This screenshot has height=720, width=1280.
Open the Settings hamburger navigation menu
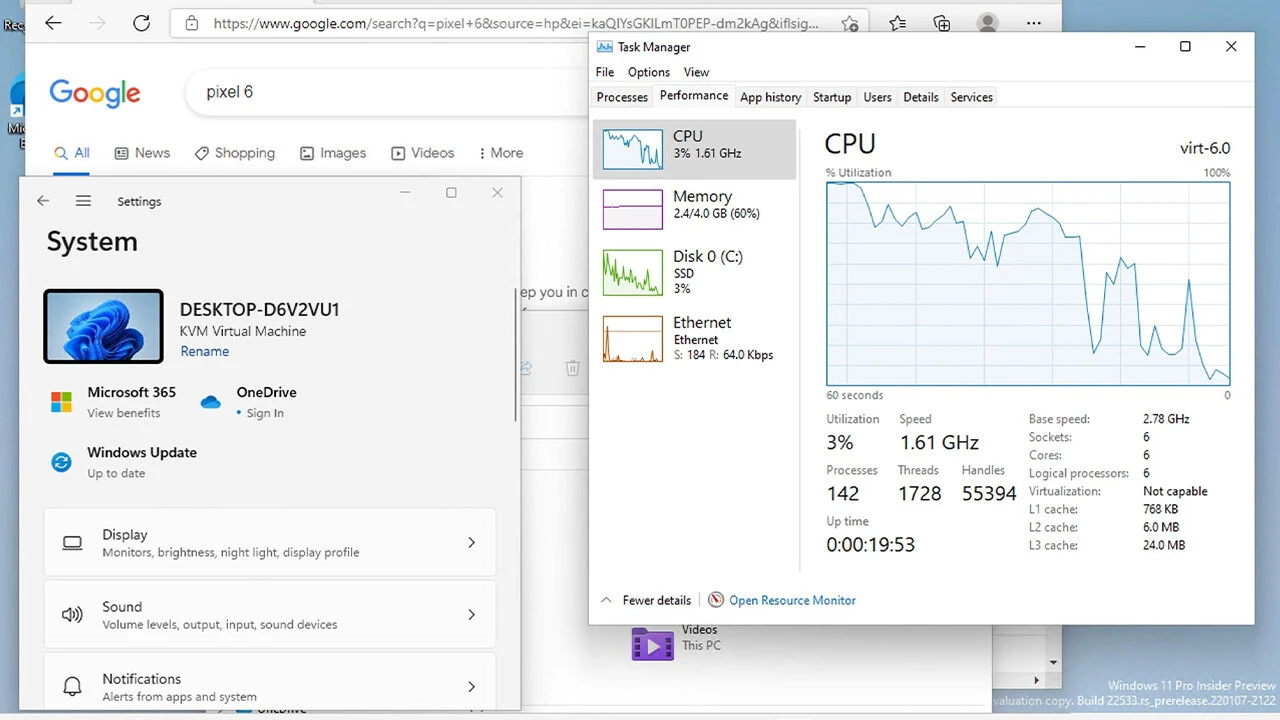[83, 201]
